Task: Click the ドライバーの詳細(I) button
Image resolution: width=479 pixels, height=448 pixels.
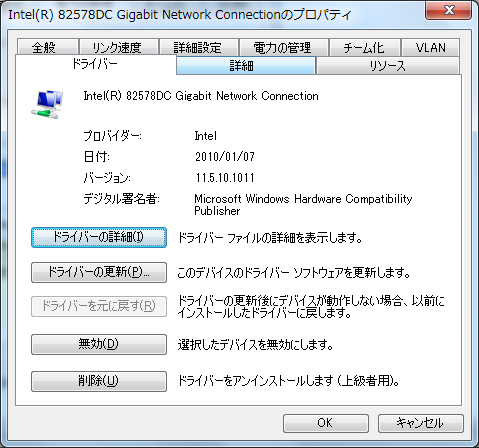Action: click(x=99, y=237)
